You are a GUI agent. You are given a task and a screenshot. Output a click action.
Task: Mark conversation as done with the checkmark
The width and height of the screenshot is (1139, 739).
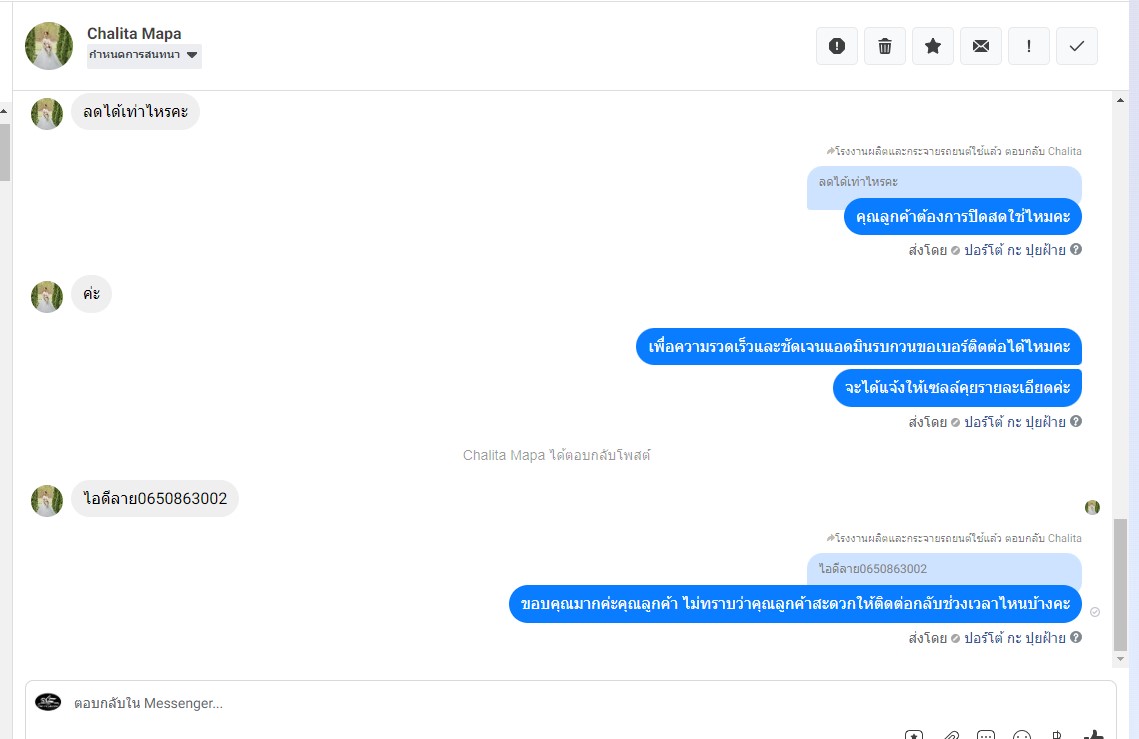pos(1077,46)
